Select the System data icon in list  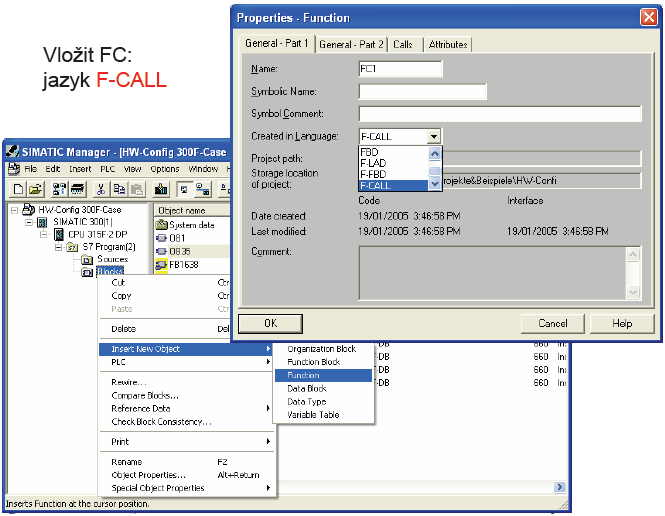pos(162,225)
